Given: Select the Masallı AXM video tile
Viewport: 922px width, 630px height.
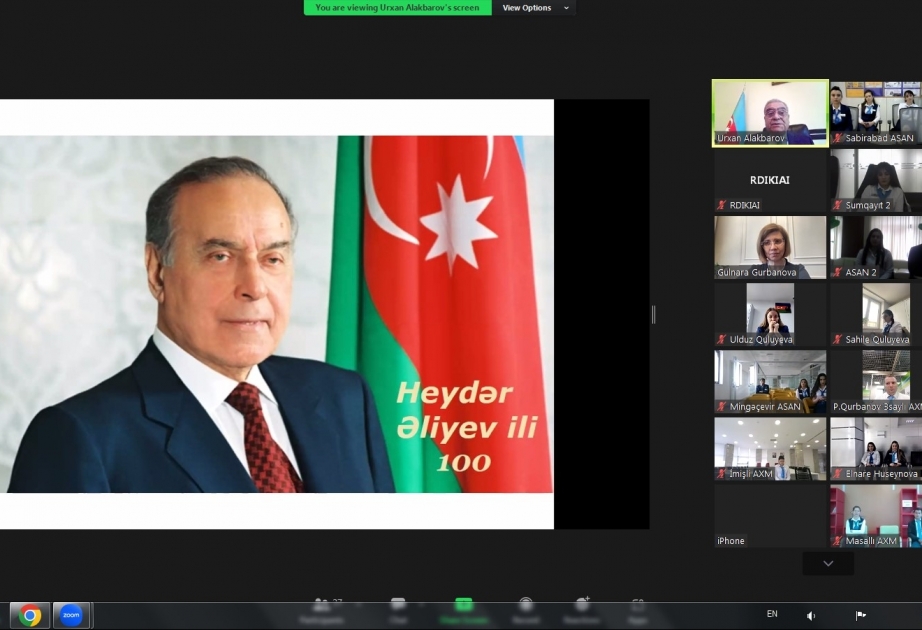Looking at the screenshot, I should (x=876, y=516).
